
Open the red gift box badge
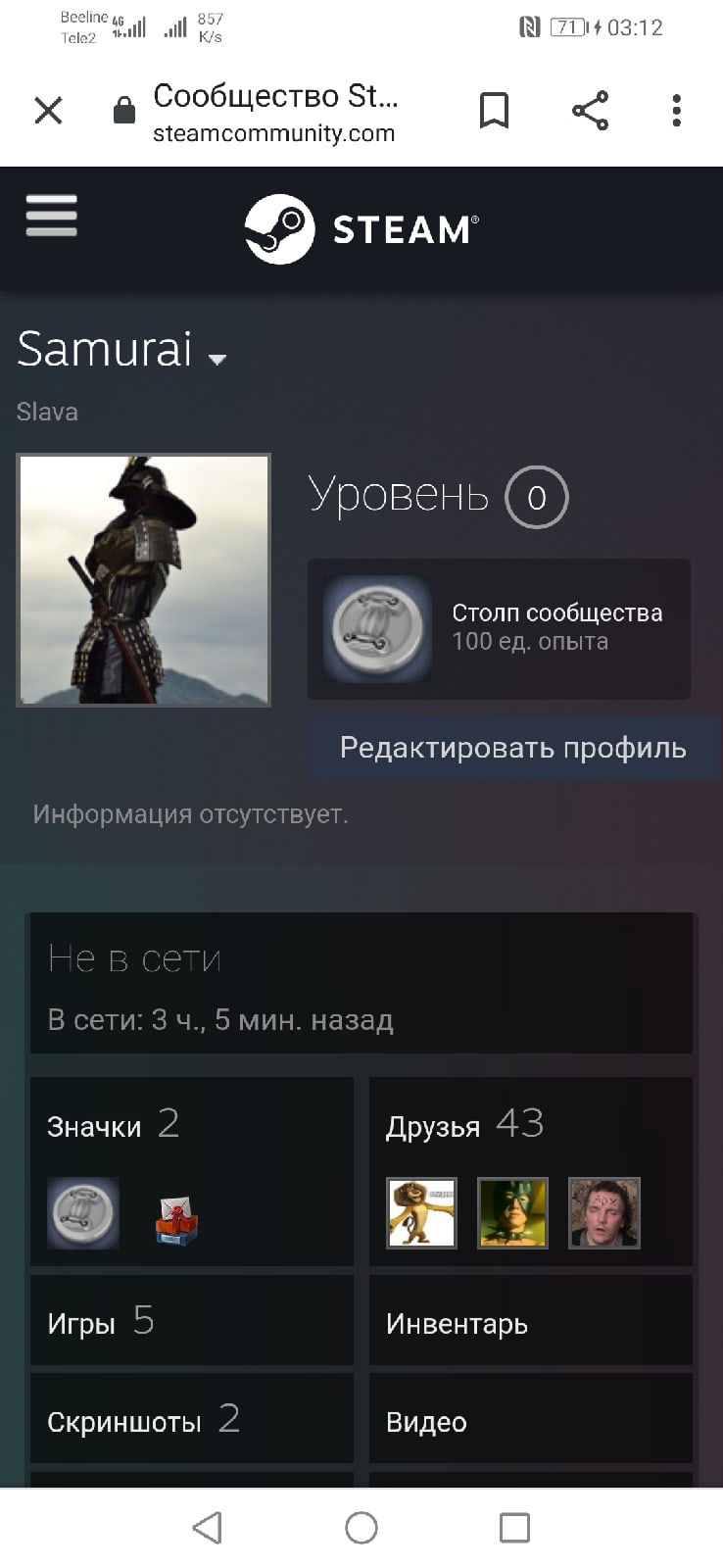[176, 1216]
